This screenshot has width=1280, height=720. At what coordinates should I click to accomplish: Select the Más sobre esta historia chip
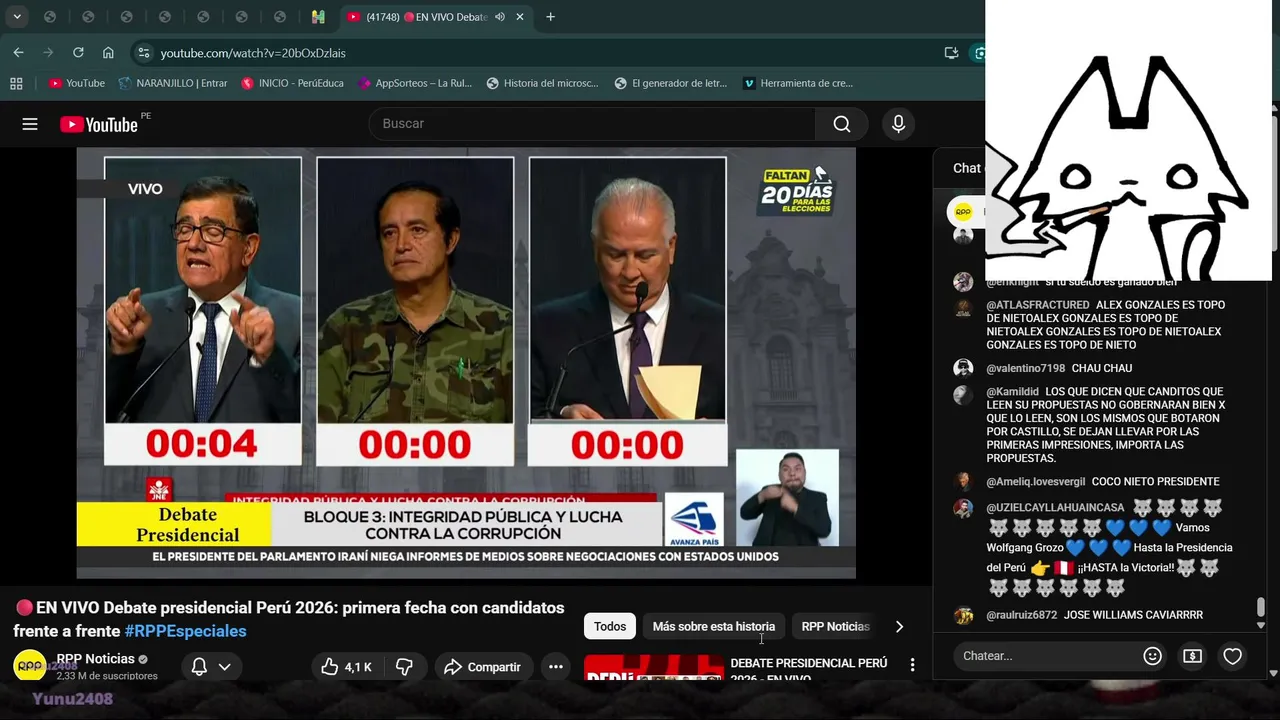tap(714, 627)
